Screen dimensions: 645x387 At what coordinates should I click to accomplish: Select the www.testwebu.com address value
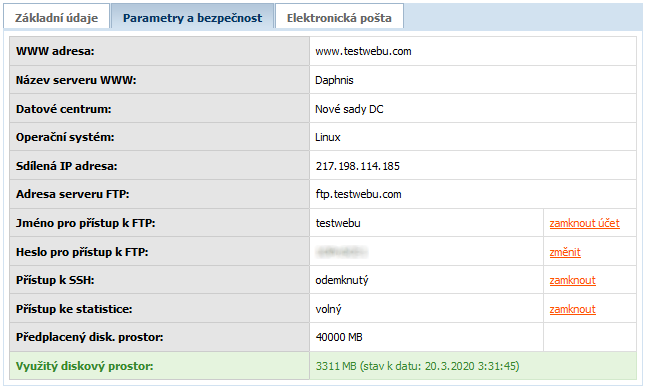[363, 51]
